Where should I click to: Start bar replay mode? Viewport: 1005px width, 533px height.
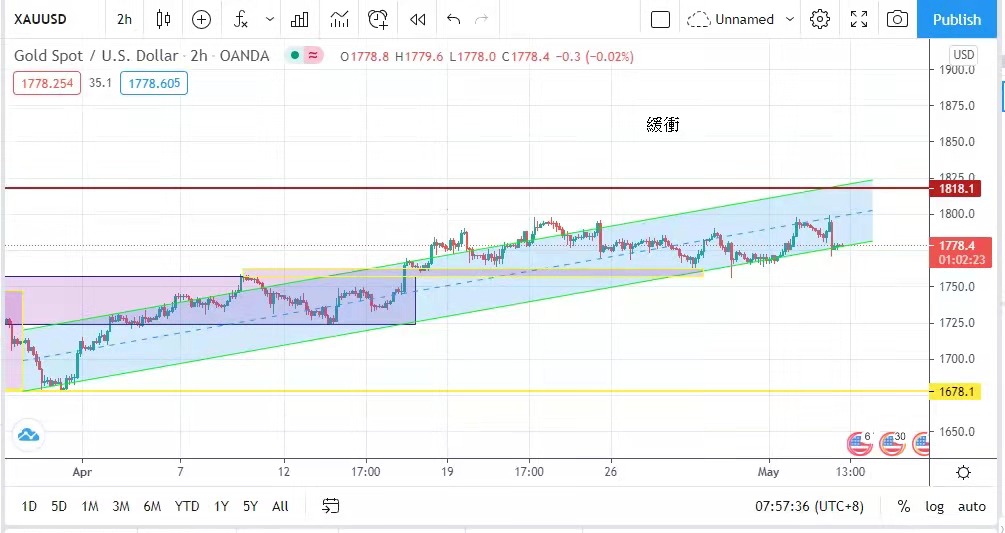[418, 19]
